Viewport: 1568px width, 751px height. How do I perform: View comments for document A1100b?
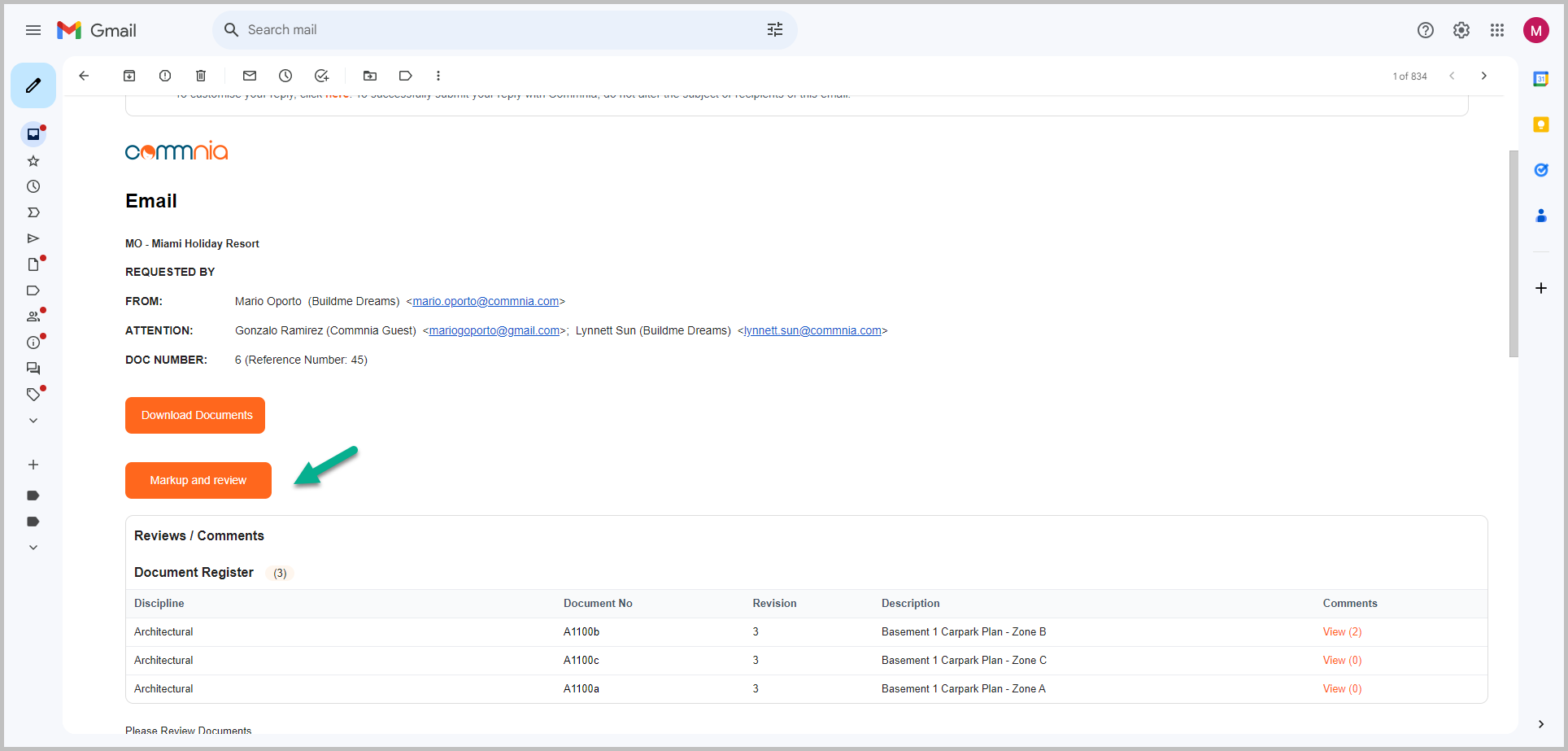point(1342,631)
